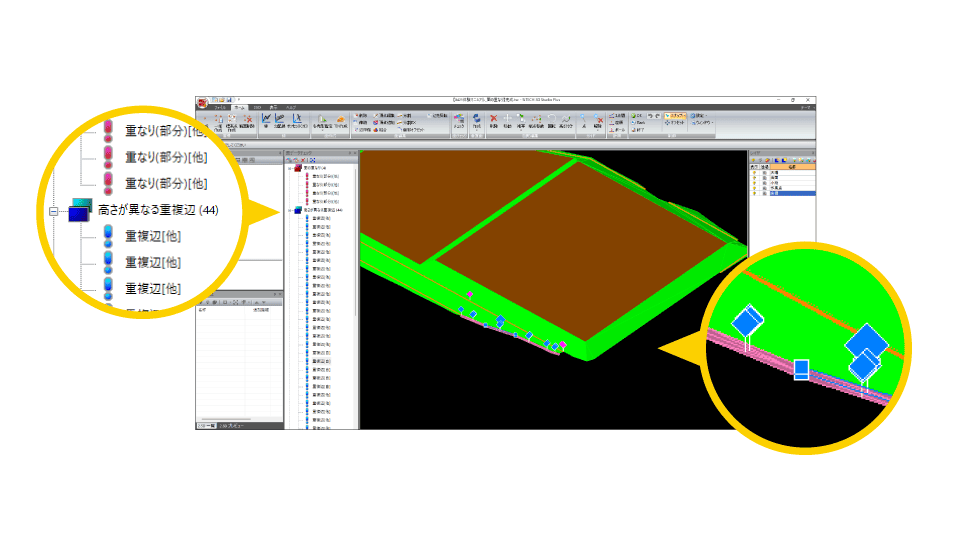Click the new document icon in quick access

click(215, 100)
